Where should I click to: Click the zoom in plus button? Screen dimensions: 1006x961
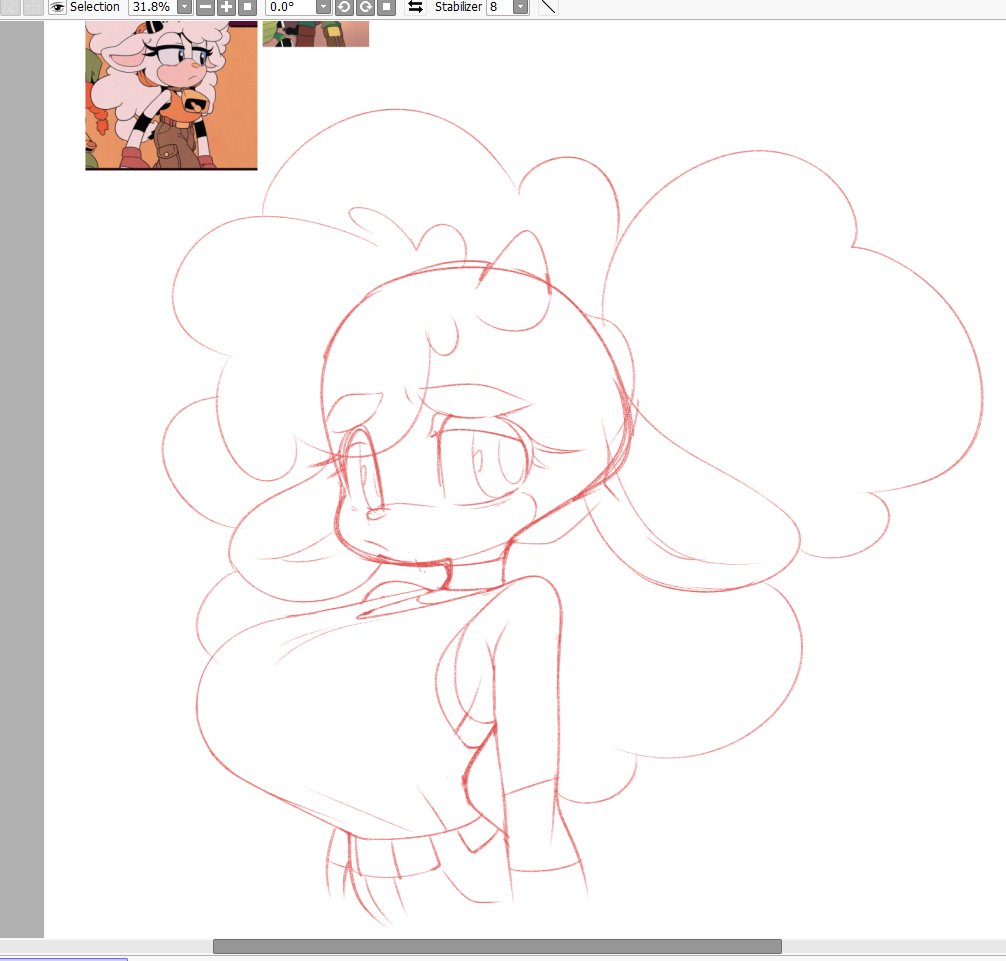click(x=226, y=7)
